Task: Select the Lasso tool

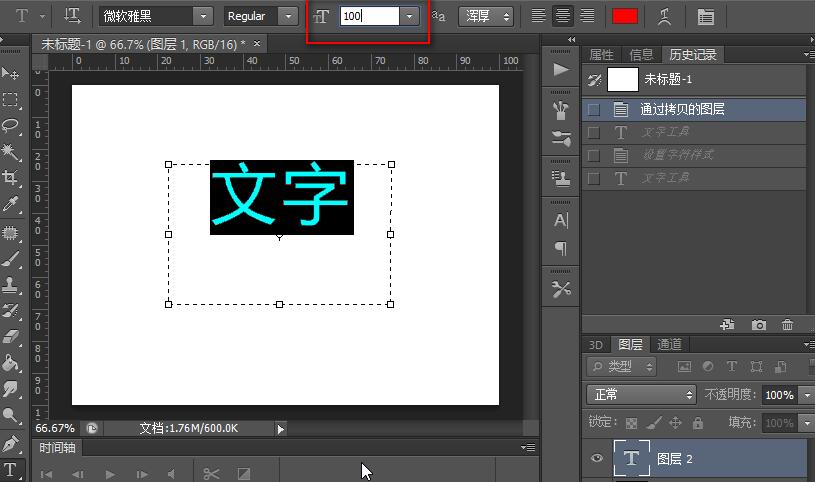Action: pos(11,125)
